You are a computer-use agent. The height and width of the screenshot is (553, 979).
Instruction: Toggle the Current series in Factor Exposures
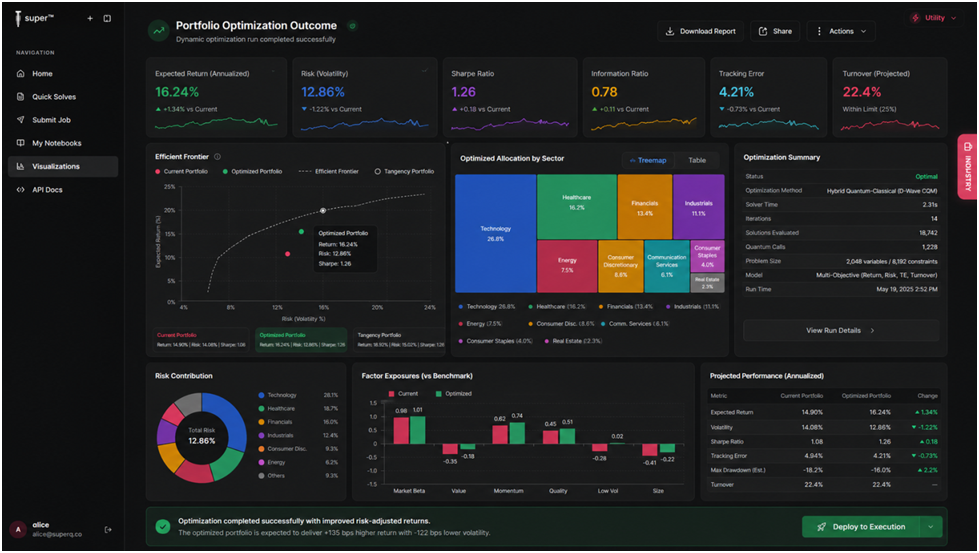403,394
